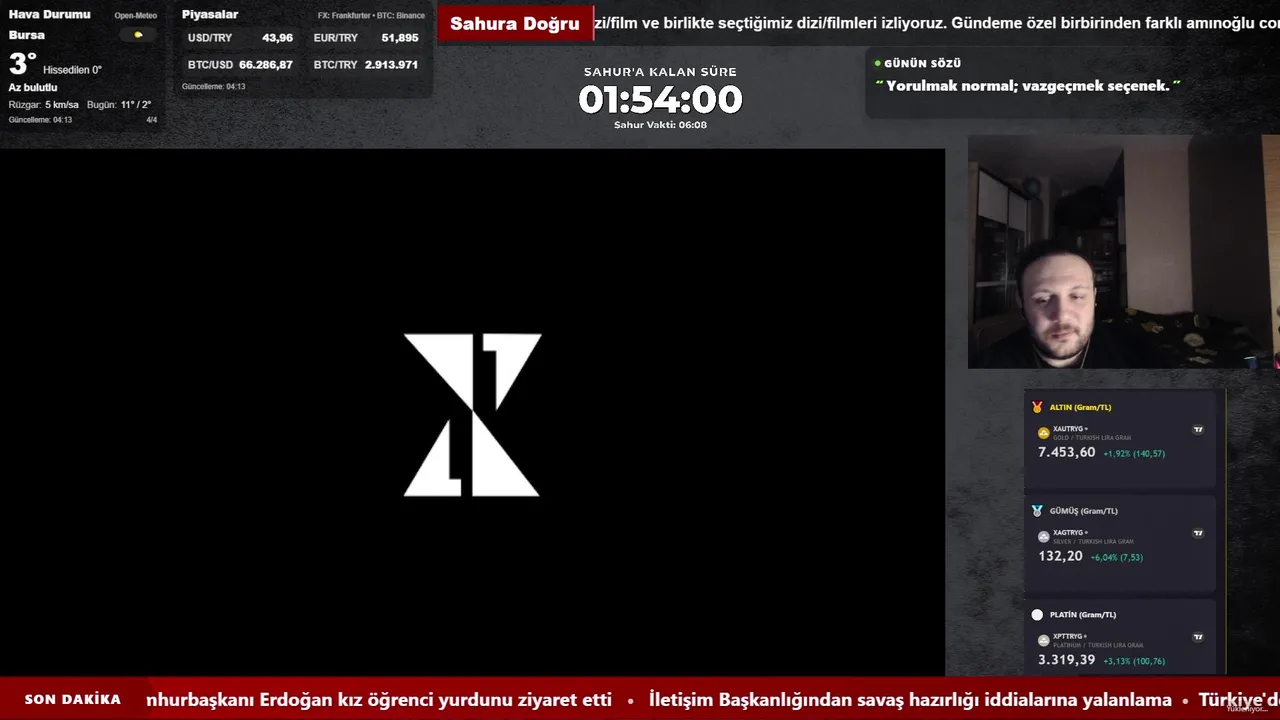1280x720 pixels.
Task: Click the GÜMÜŞ (Gram/TL) title
Action: 1083,511
